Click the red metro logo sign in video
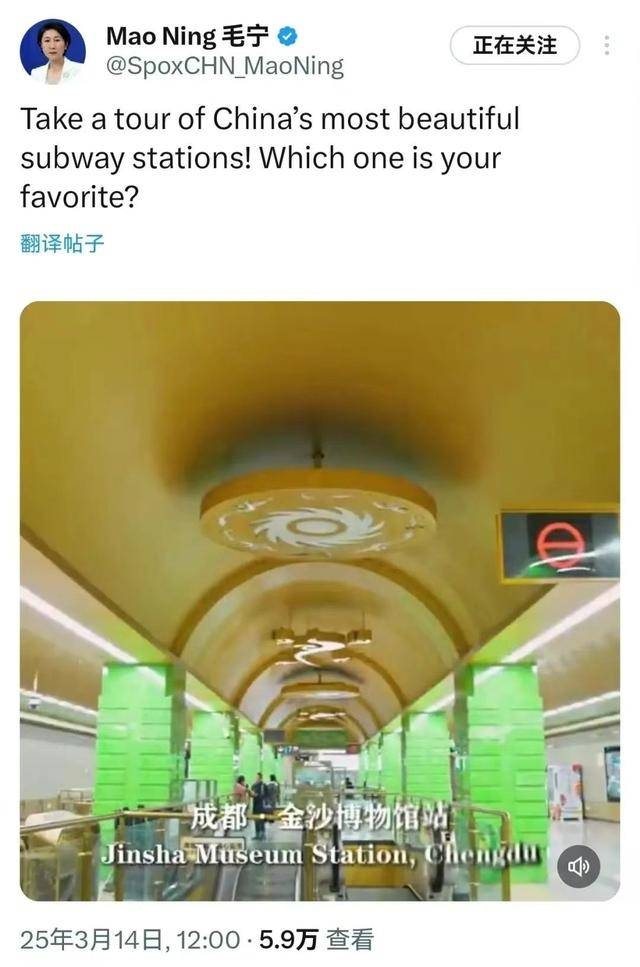This screenshot has width=640, height=967. click(x=560, y=545)
